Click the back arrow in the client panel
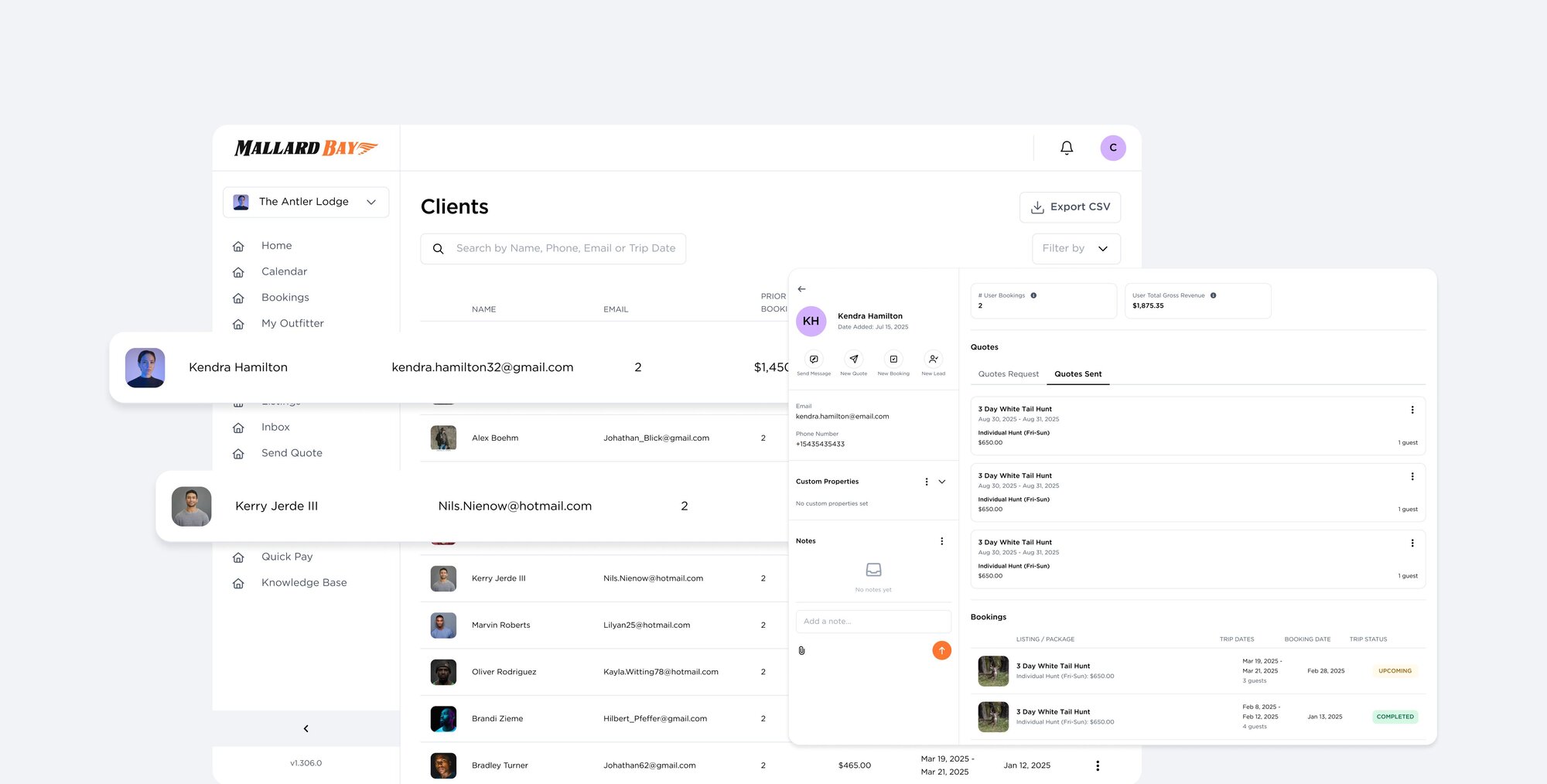1547x784 pixels. coord(801,289)
